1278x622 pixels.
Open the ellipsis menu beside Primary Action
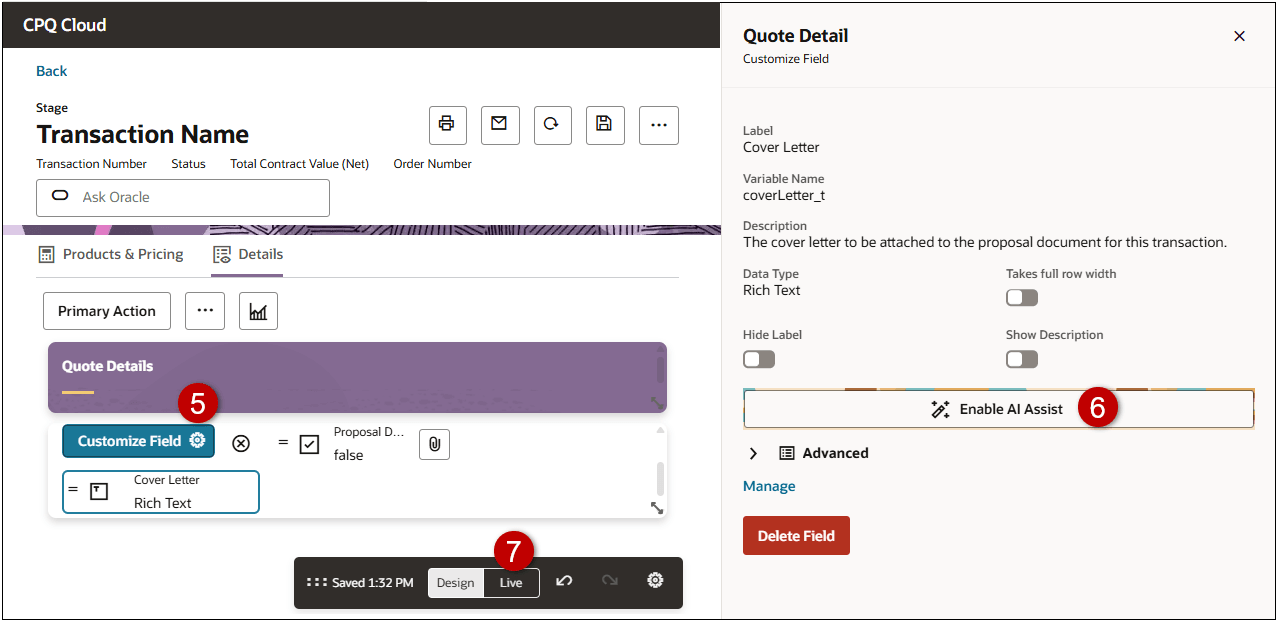pos(205,311)
